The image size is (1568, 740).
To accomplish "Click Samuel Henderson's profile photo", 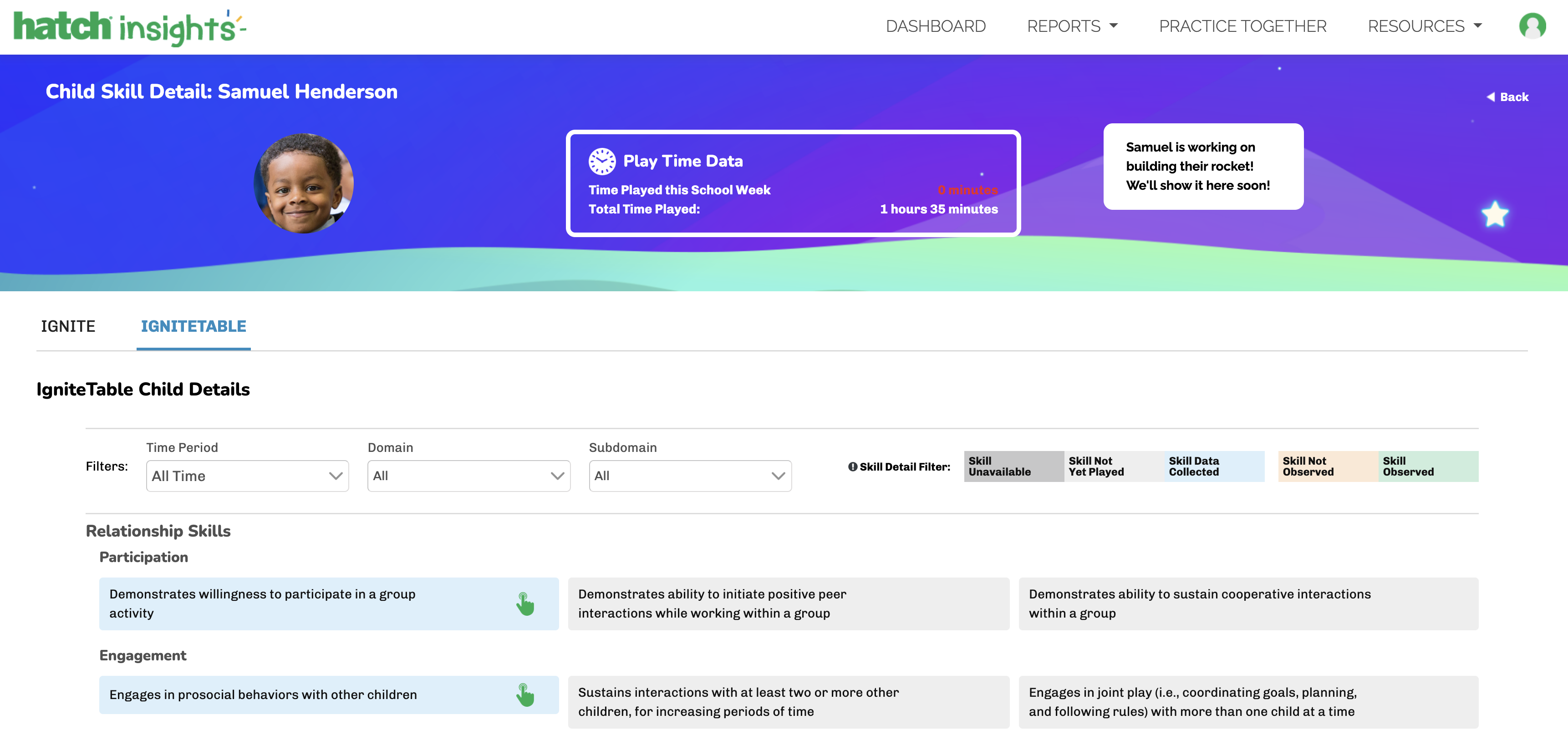I will [x=303, y=183].
